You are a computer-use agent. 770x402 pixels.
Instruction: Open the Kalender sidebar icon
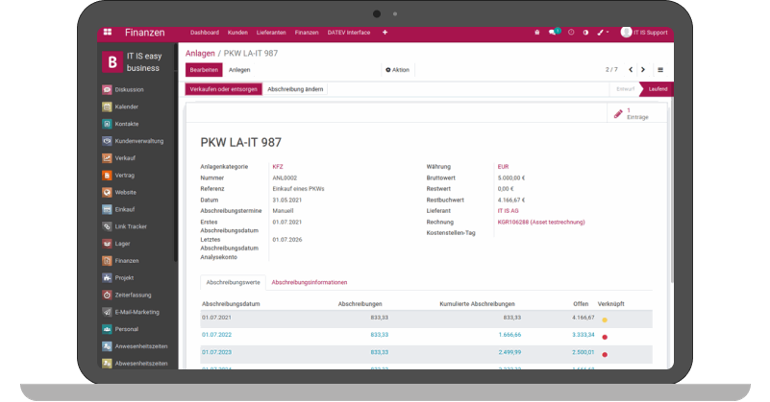(107, 106)
